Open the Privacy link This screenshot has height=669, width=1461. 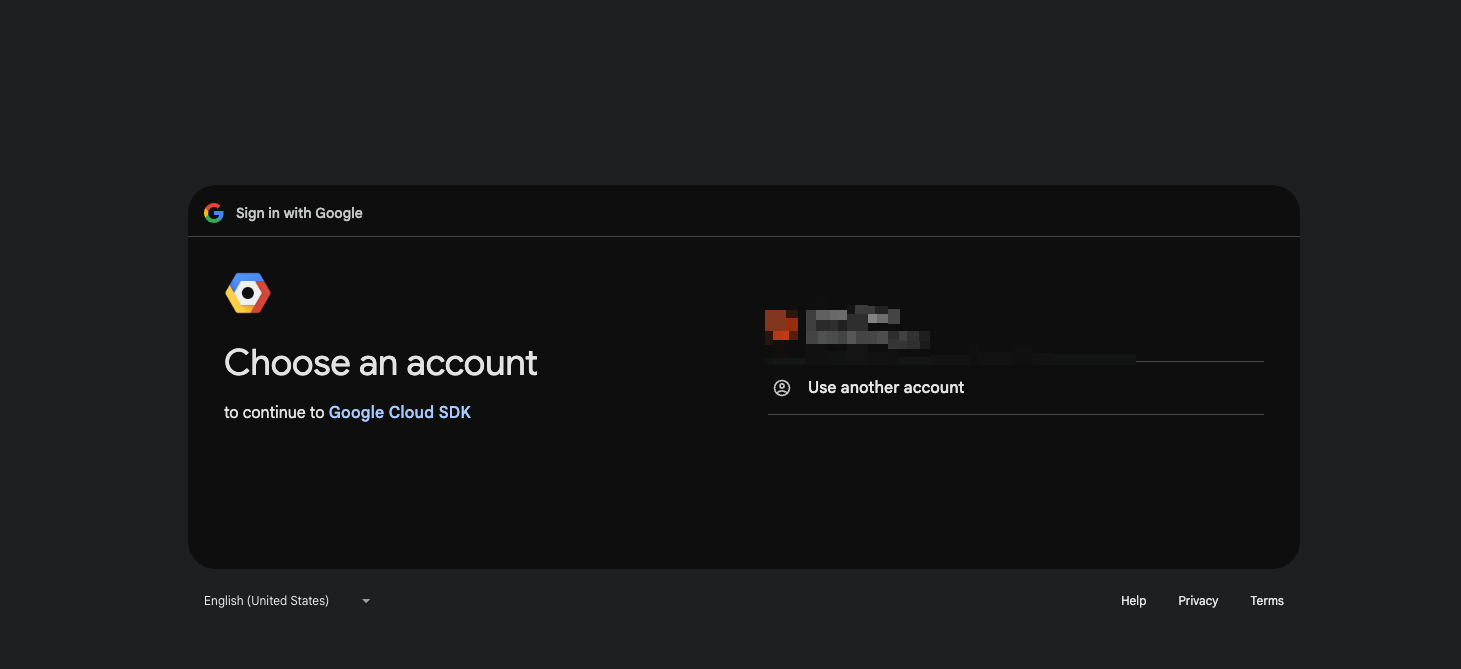click(1198, 601)
